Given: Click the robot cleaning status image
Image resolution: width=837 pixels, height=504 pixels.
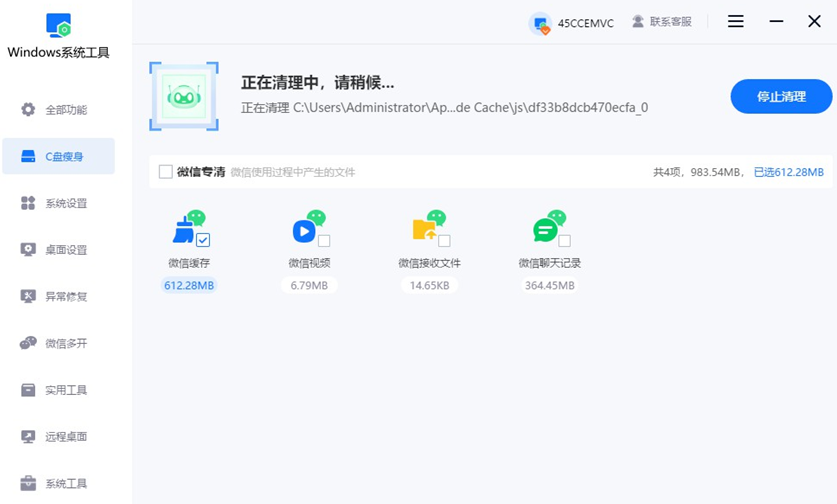Looking at the screenshot, I should [184, 96].
